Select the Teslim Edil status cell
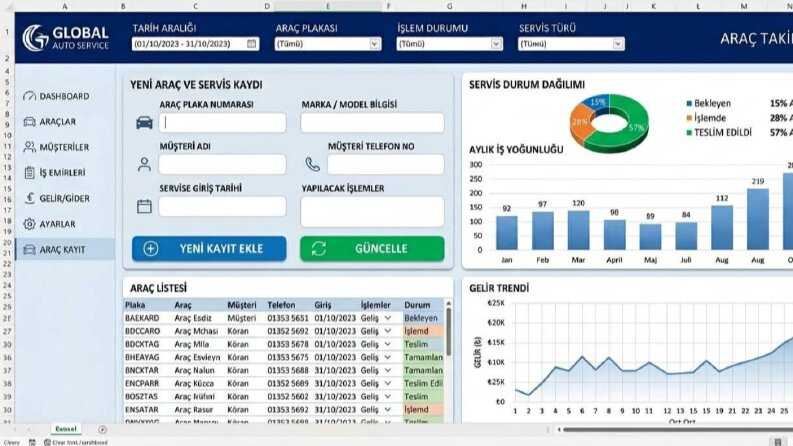The height and width of the screenshot is (446, 793). [x=423, y=384]
